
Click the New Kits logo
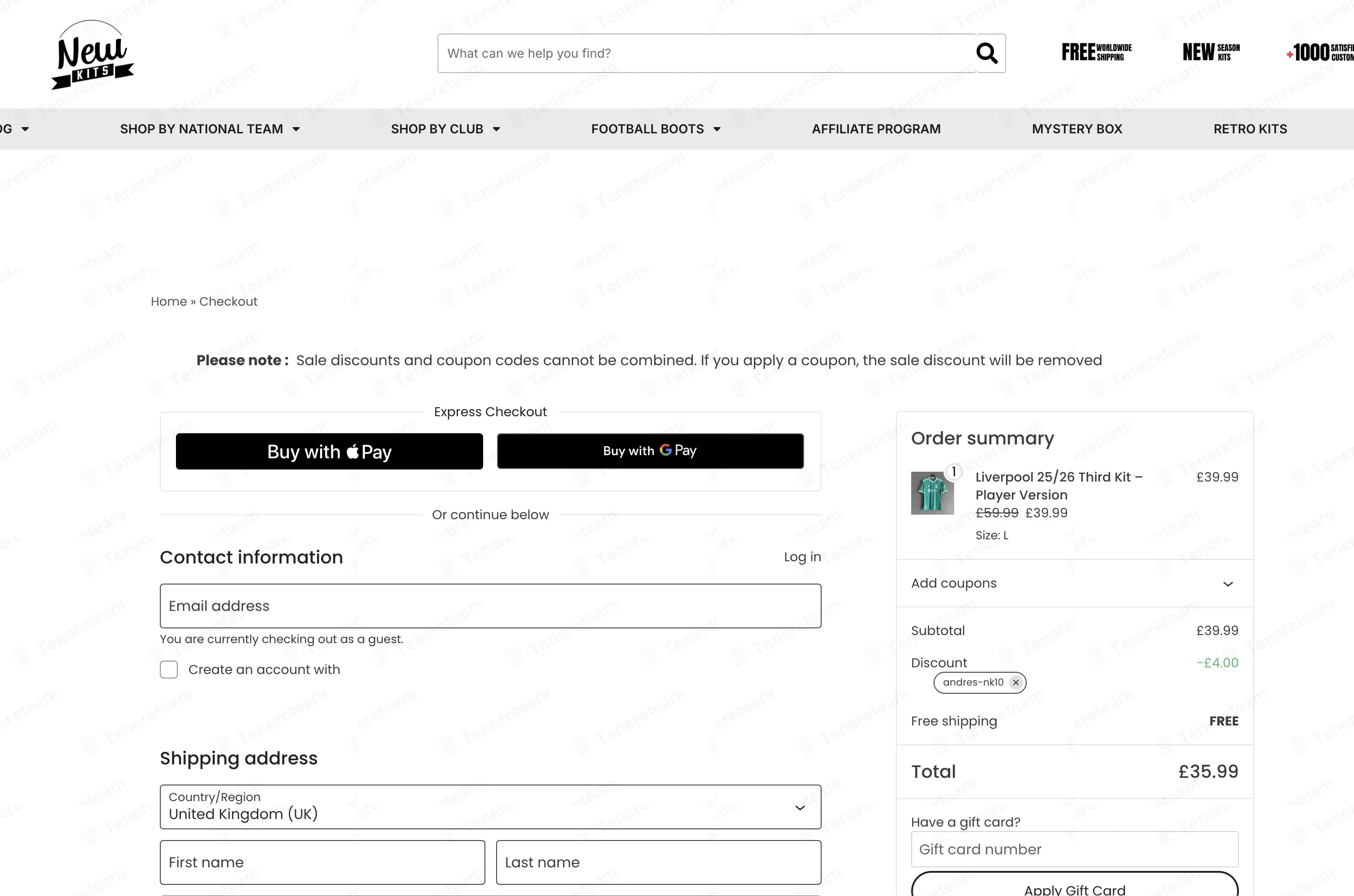tap(93, 55)
